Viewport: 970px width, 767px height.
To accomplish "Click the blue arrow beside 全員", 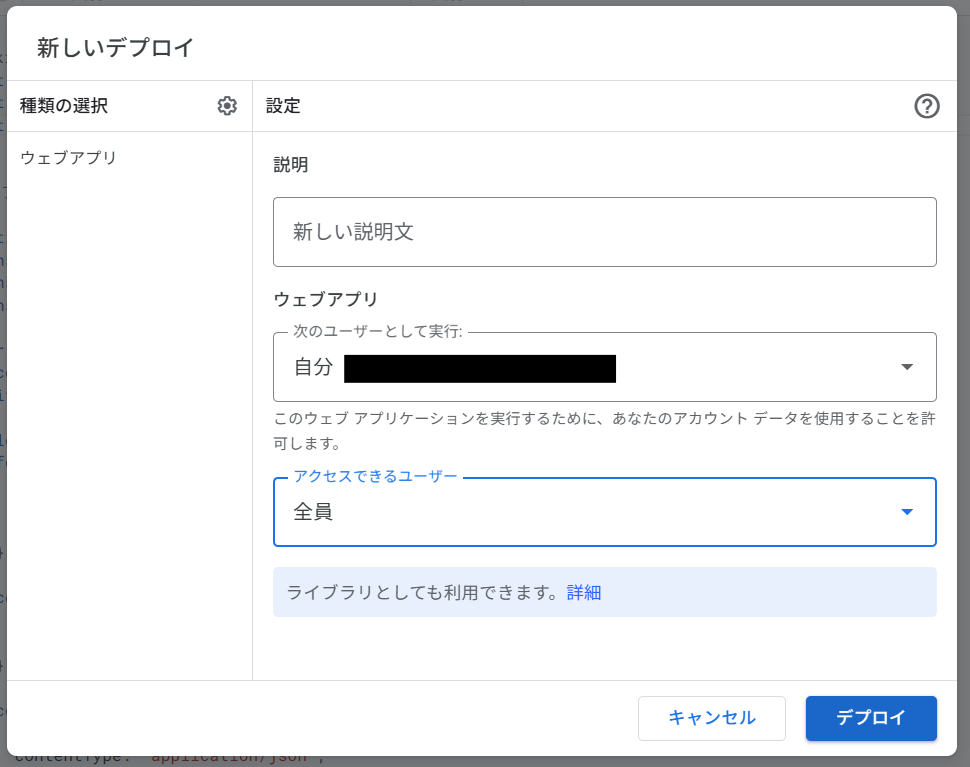I will 907,512.
